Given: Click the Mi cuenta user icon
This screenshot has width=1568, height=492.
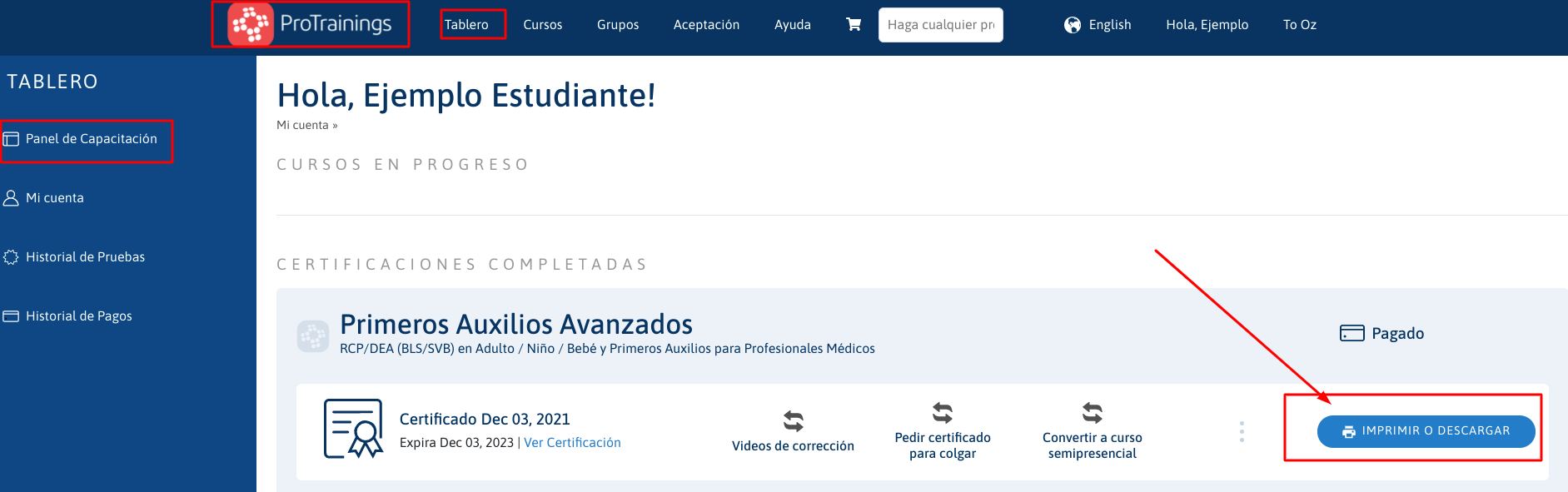Looking at the screenshot, I should click(x=11, y=198).
